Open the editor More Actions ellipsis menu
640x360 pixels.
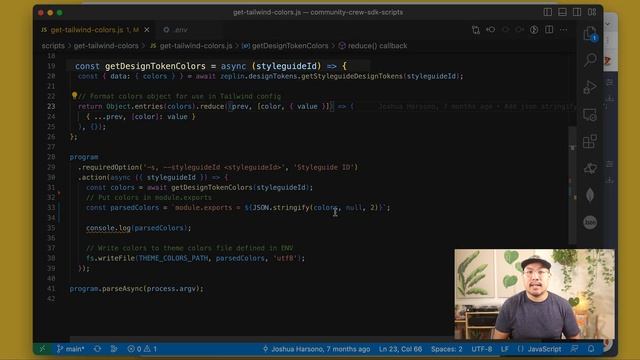(564, 30)
